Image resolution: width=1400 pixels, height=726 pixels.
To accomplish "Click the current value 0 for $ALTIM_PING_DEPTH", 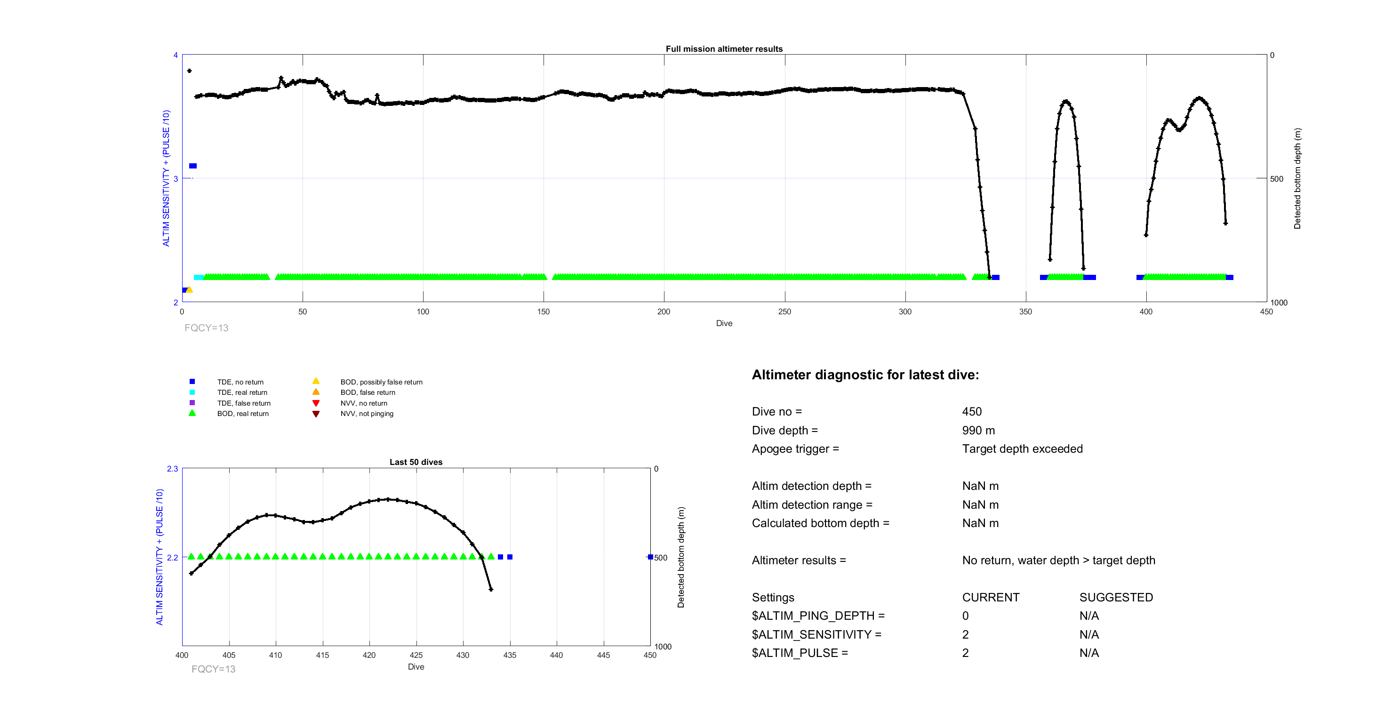I will point(966,616).
